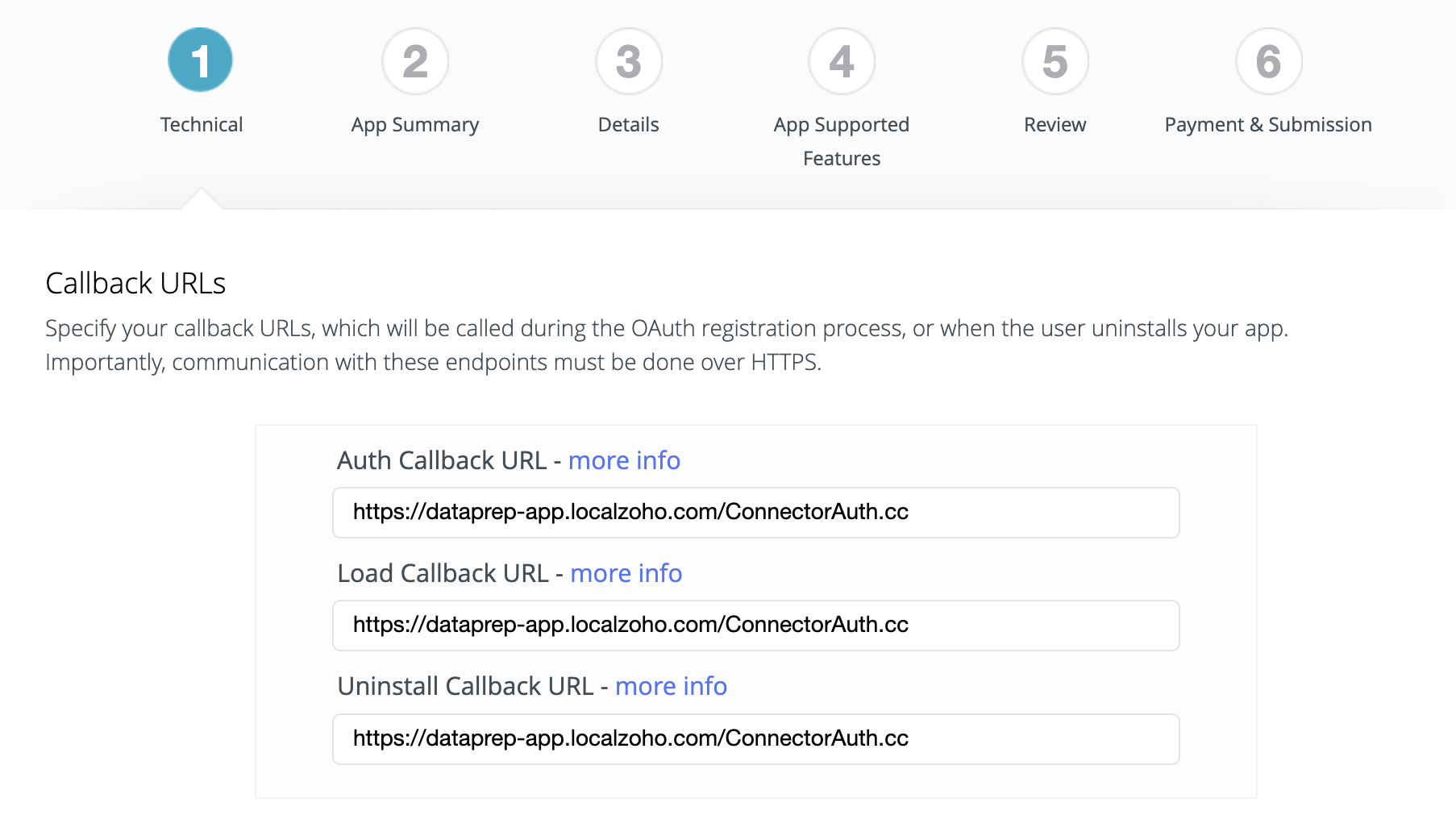The height and width of the screenshot is (840, 1456).
Task: Select the step 3 numbered circle
Action: tap(629, 61)
